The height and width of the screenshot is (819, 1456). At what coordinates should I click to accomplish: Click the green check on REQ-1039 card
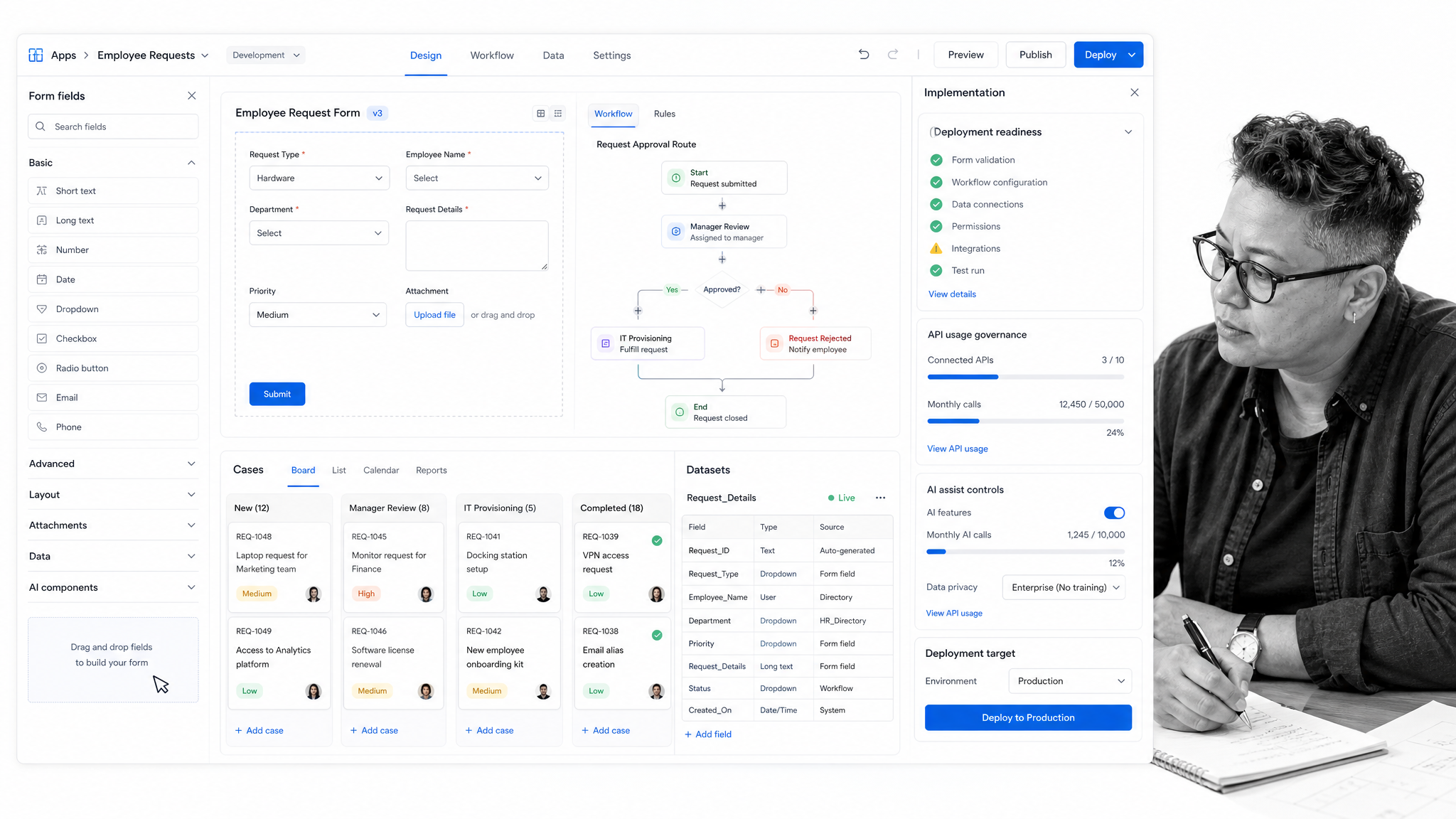[x=657, y=540]
